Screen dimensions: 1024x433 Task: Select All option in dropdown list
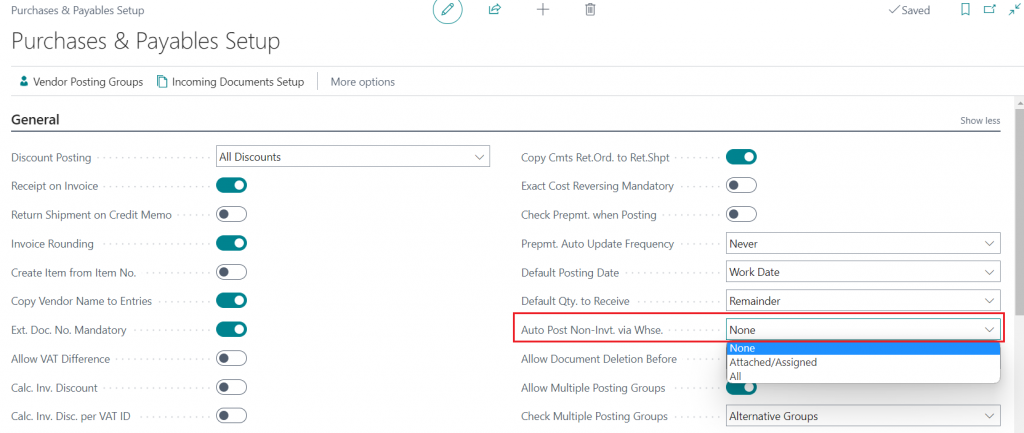coord(863,376)
